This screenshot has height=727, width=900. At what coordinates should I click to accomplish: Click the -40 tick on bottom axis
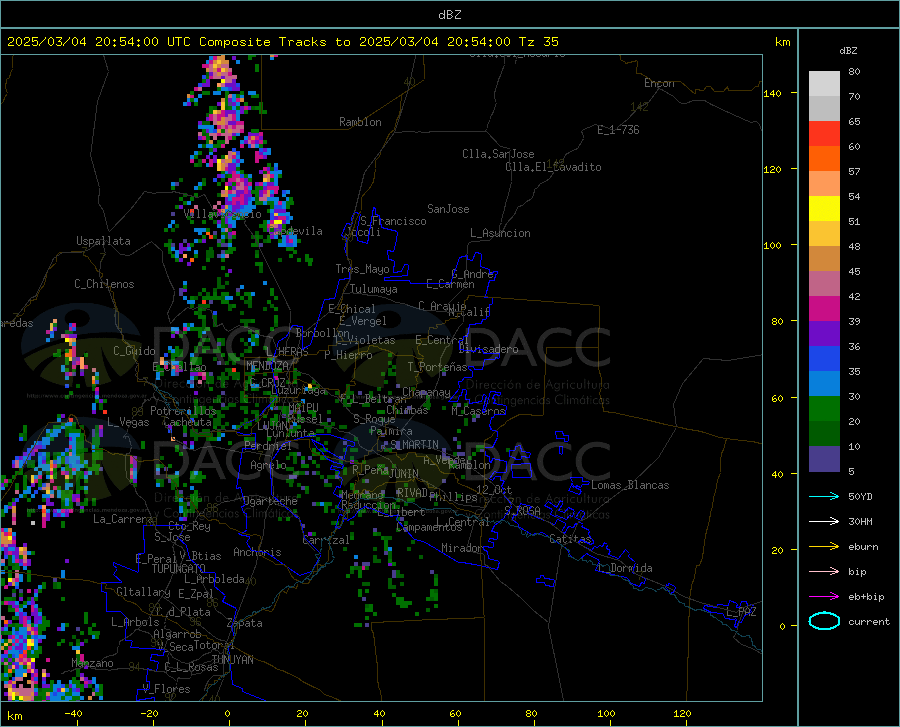tap(73, 714)
